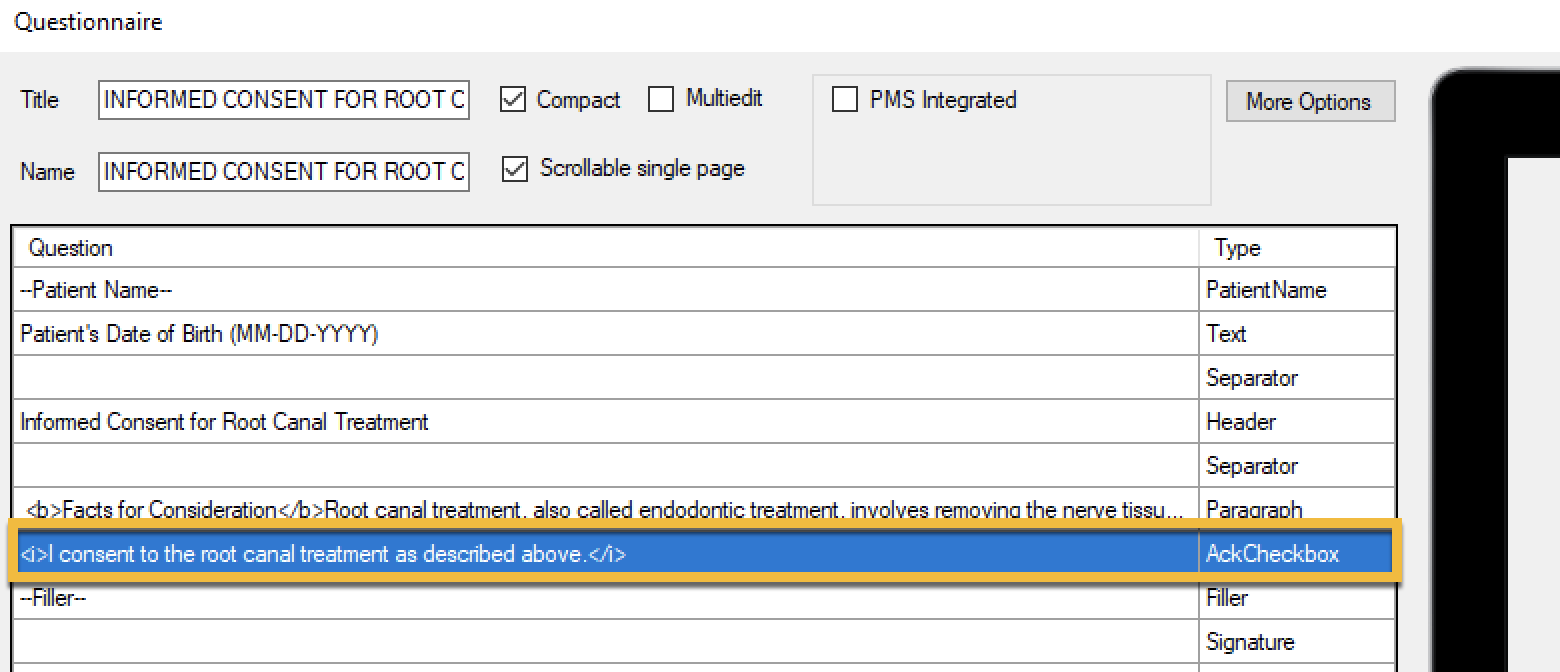Viewport: 1560px width, 672px height.
Task: Select the I consent to root canal row
Action: tap(705, 553)
